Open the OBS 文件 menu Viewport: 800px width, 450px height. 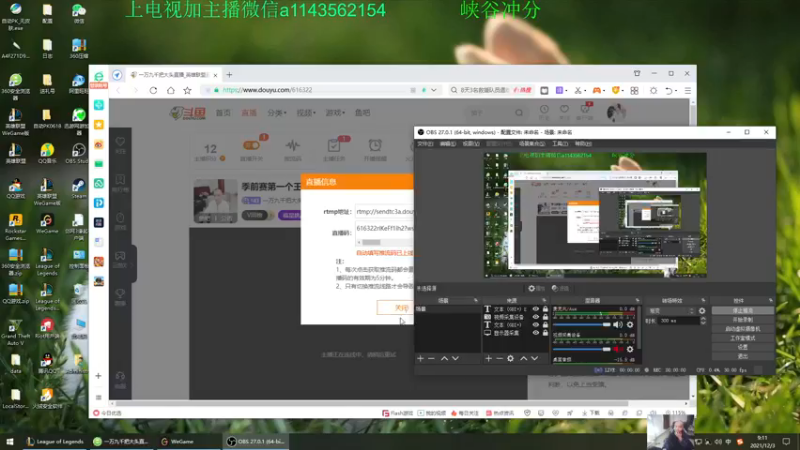click(x=425, y=144)
